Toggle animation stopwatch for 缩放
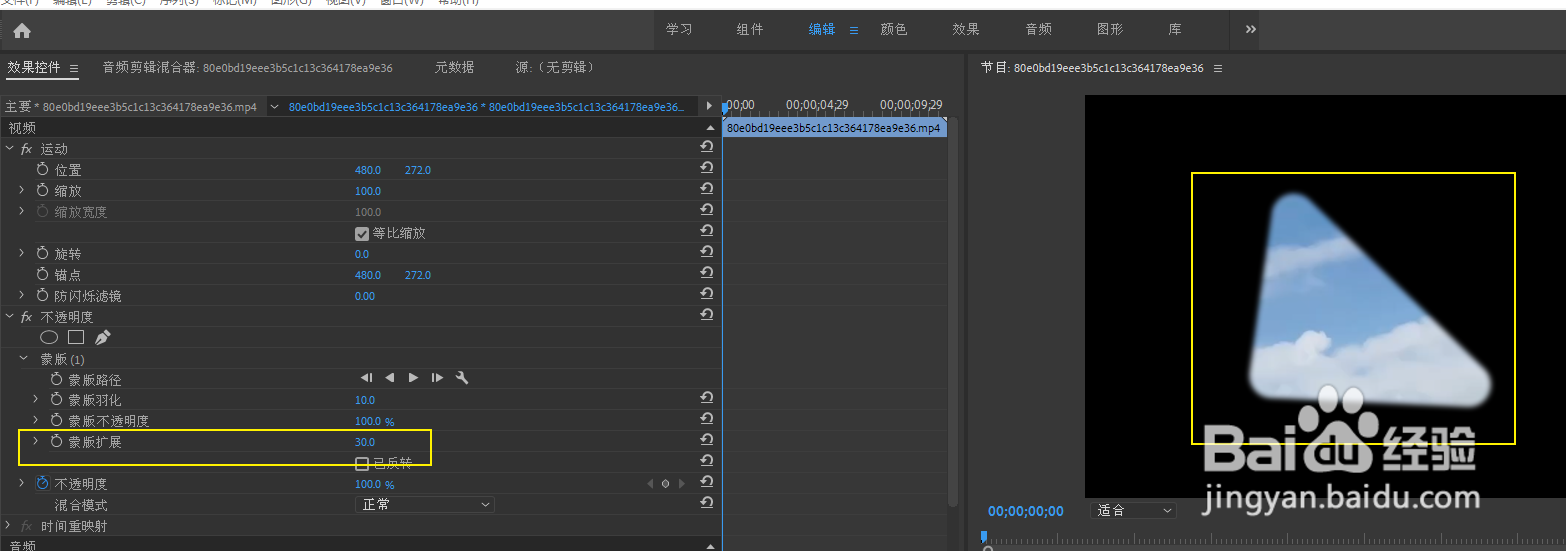The image size is (1566, 551). (x=42, y=190)
